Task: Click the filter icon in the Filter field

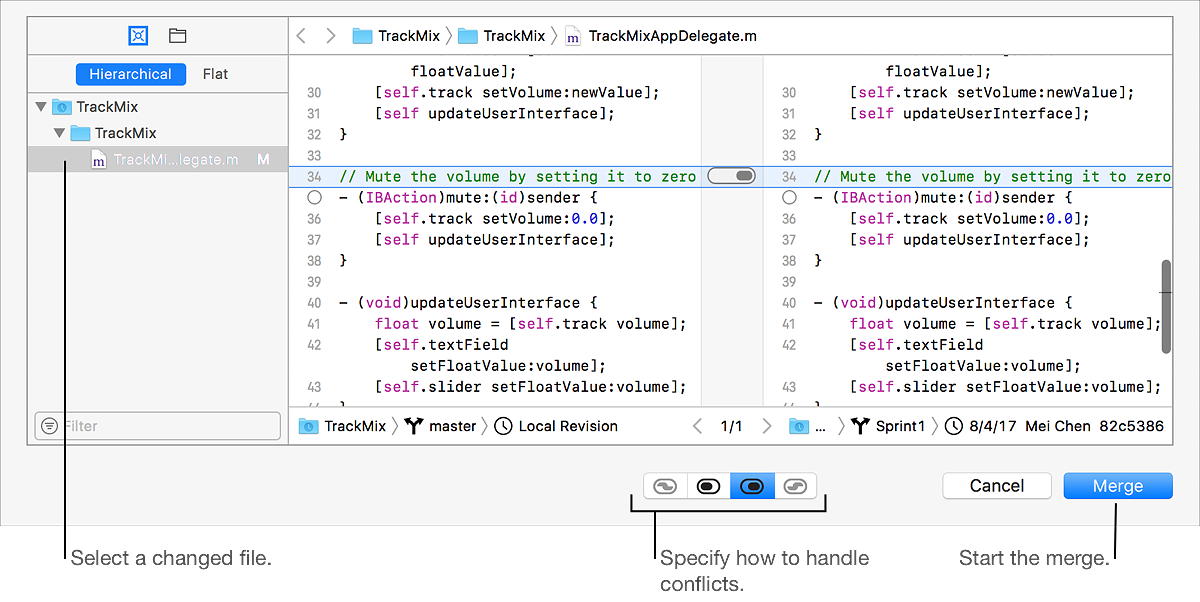Action: [x=50, y=425]
